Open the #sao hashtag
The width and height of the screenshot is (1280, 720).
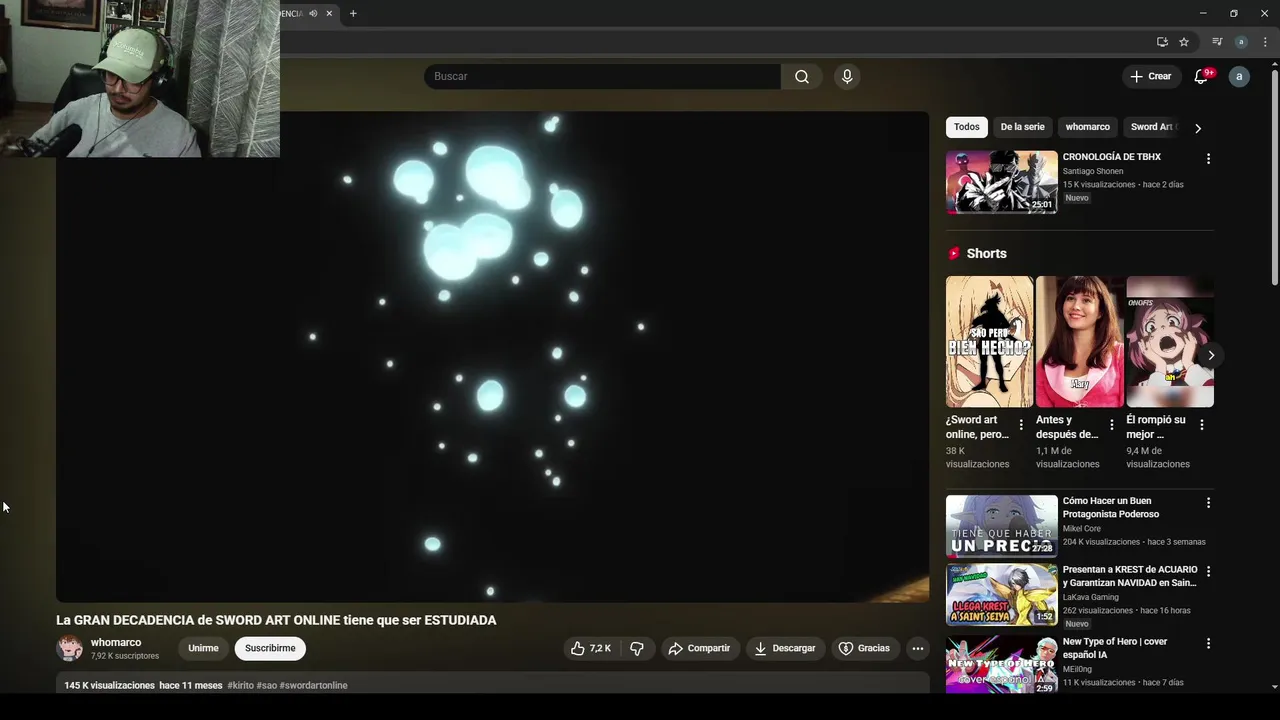point(266,686)
